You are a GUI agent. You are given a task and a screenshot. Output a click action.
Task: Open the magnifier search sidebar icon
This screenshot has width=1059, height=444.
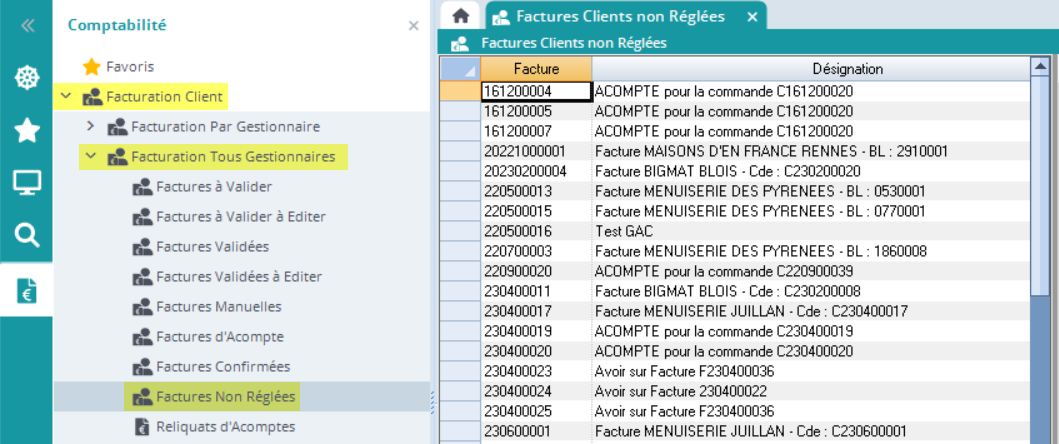pos(27,235)
